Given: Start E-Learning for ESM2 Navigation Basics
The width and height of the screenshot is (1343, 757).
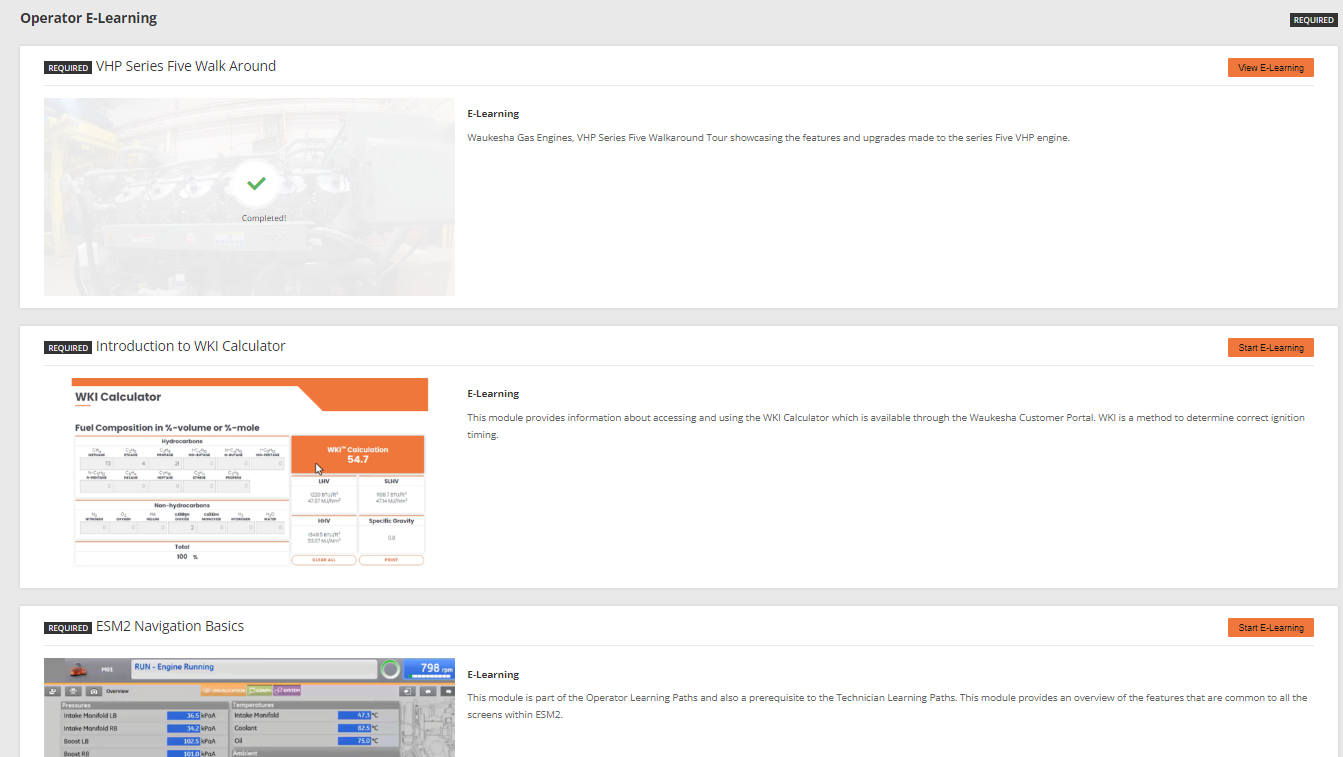Looking at the screenshot, I should (1270, 628).
